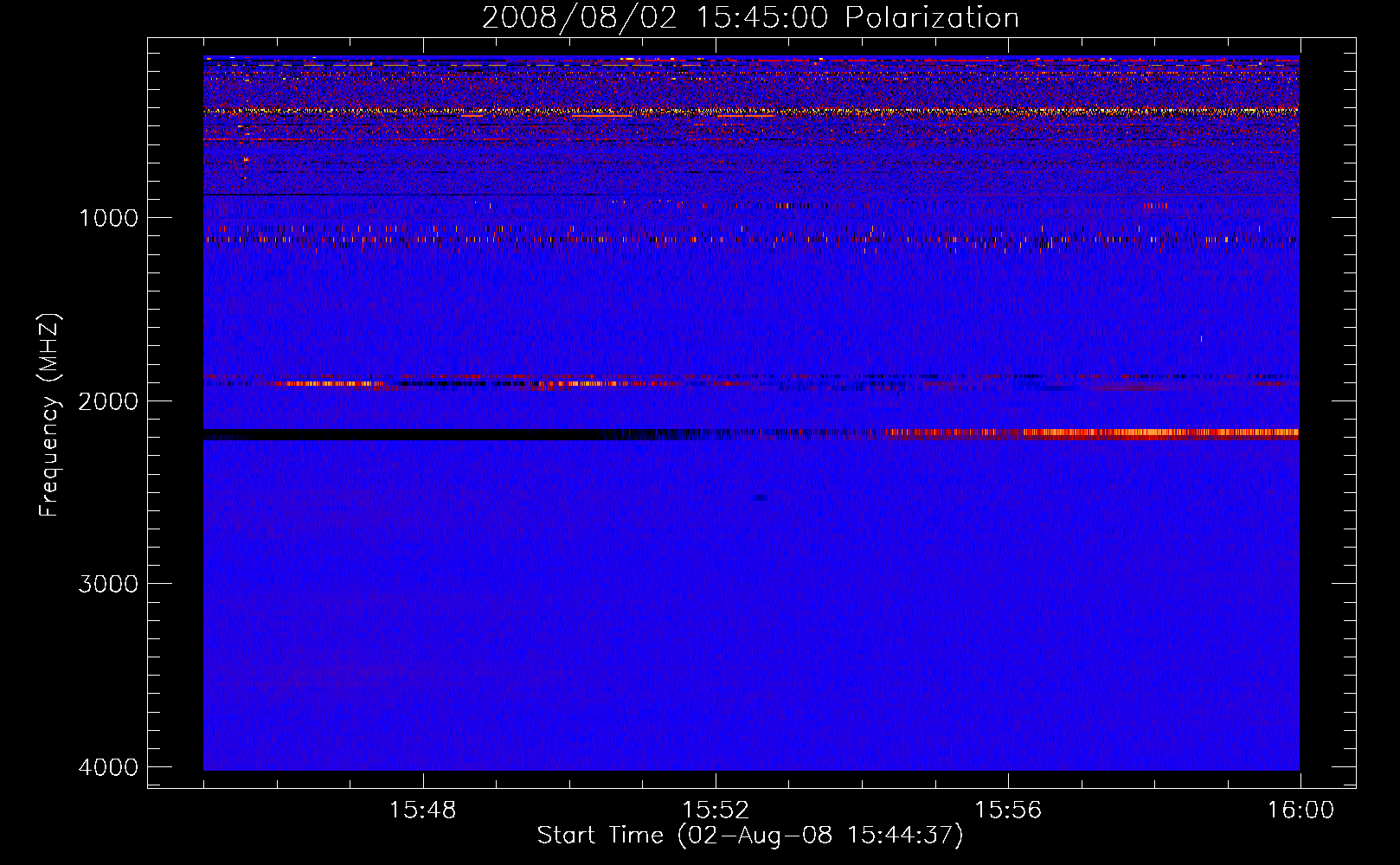This screenshot has width=1400, height=865.
Task: Click the 'Start Time (02-Aug-08 15:44:37)' x-axis label
Action: (750, 836)
